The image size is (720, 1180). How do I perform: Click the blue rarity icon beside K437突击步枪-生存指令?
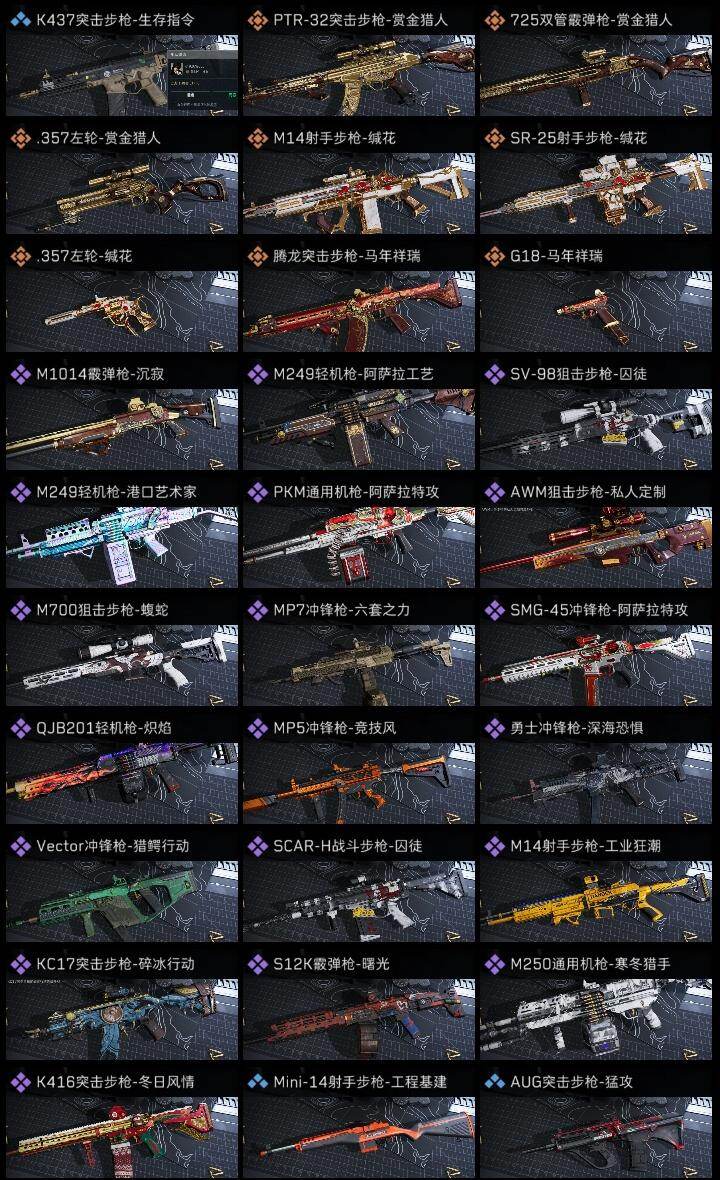(x=20, y=20)
